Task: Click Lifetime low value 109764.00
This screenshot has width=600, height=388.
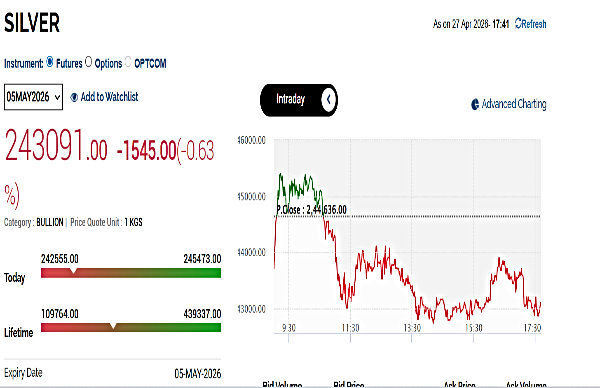Action: click(x=60, y=314)
